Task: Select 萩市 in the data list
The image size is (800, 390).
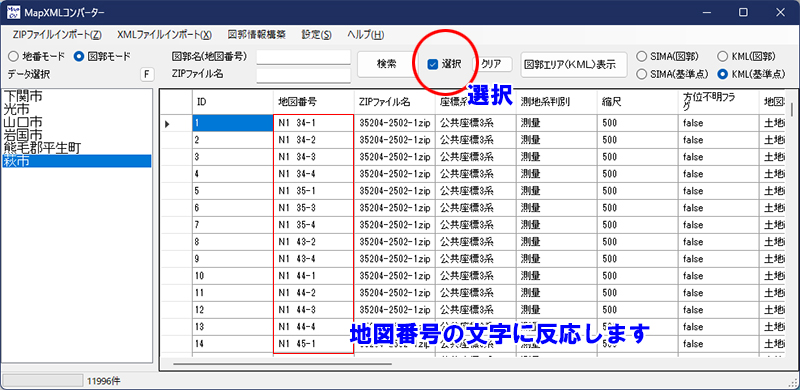Action: (77, 161)
